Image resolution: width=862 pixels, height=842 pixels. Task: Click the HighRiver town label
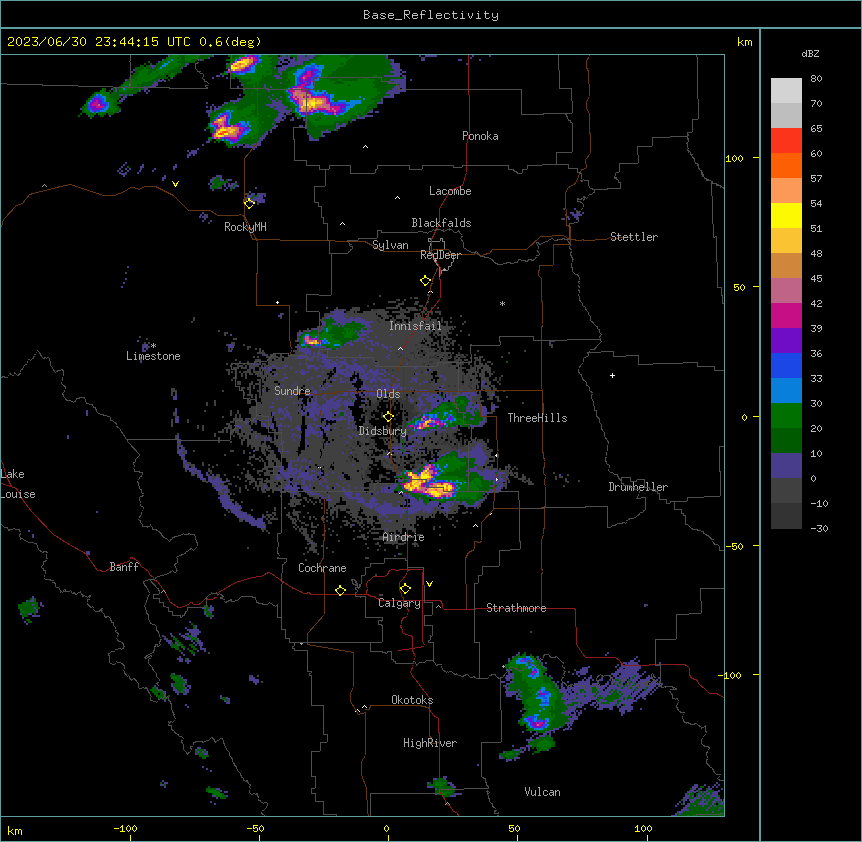pyautogui.click(x=430, y=743)
